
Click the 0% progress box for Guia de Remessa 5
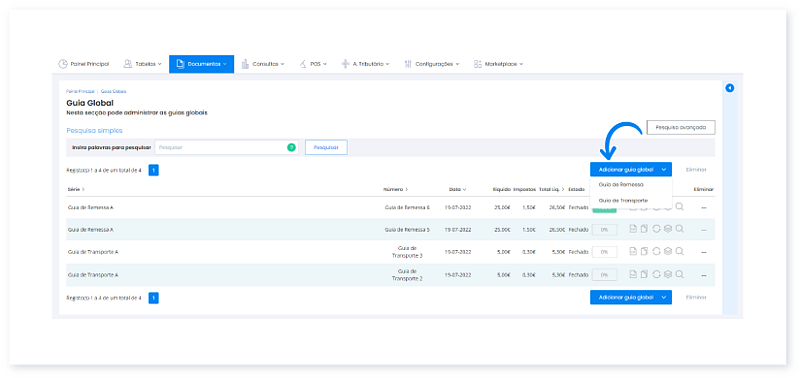[604, 230]
